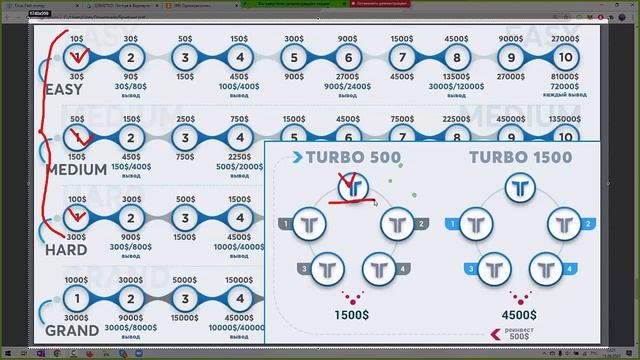The height and width of the screenshot is (360, 640).
Task: Click GRAND level node 2
Action: [131, 299]
